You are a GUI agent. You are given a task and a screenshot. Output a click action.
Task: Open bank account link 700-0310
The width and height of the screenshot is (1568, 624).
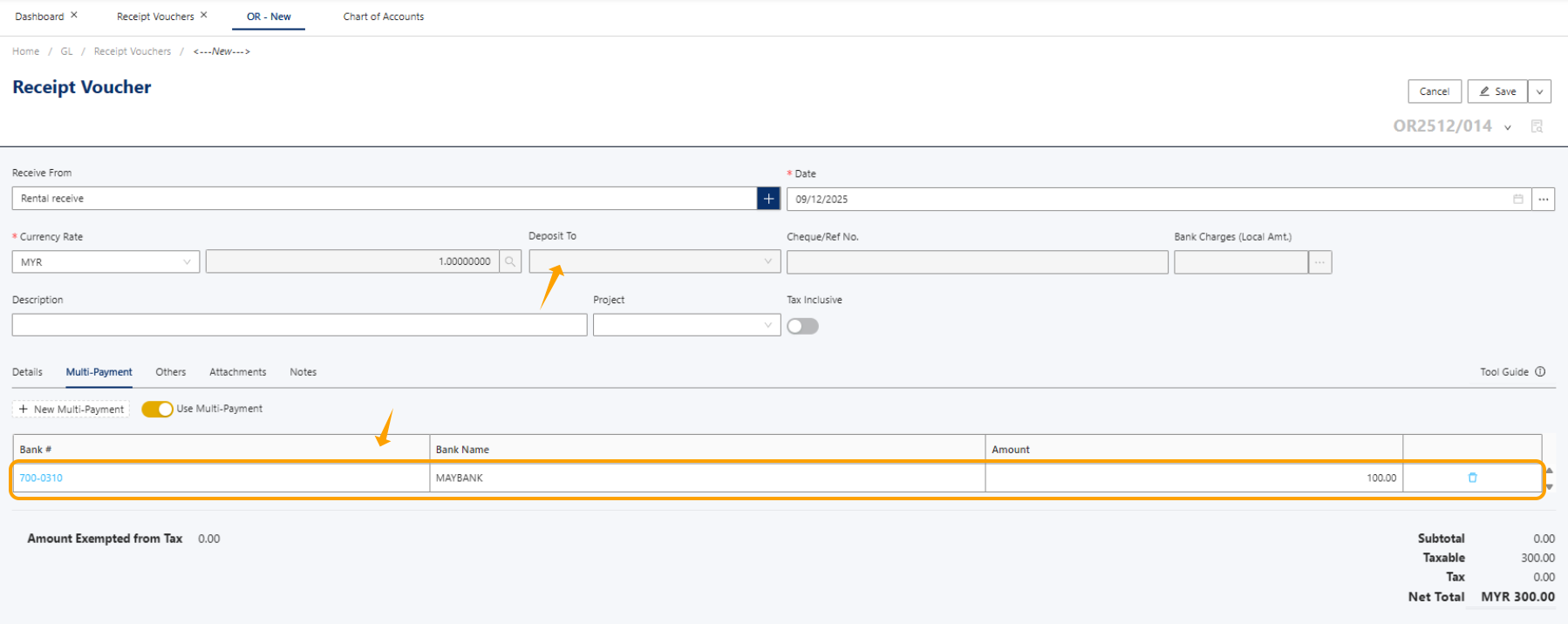click(41, 478)
